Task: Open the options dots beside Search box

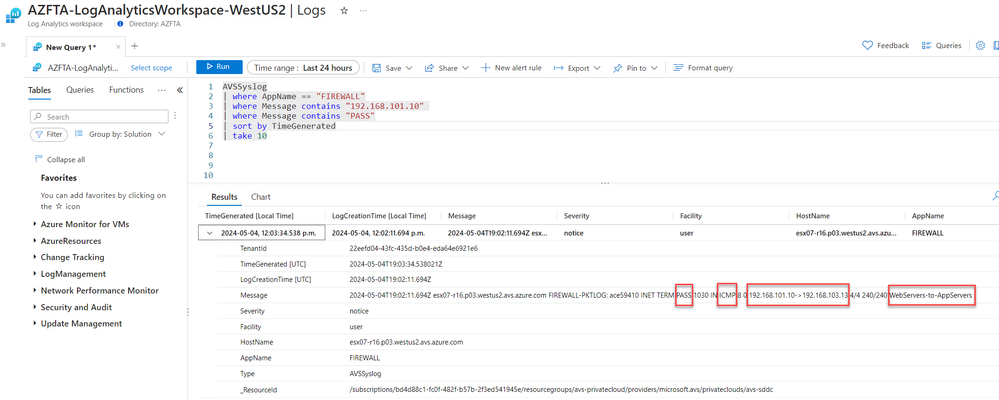Action: [175, 117]
